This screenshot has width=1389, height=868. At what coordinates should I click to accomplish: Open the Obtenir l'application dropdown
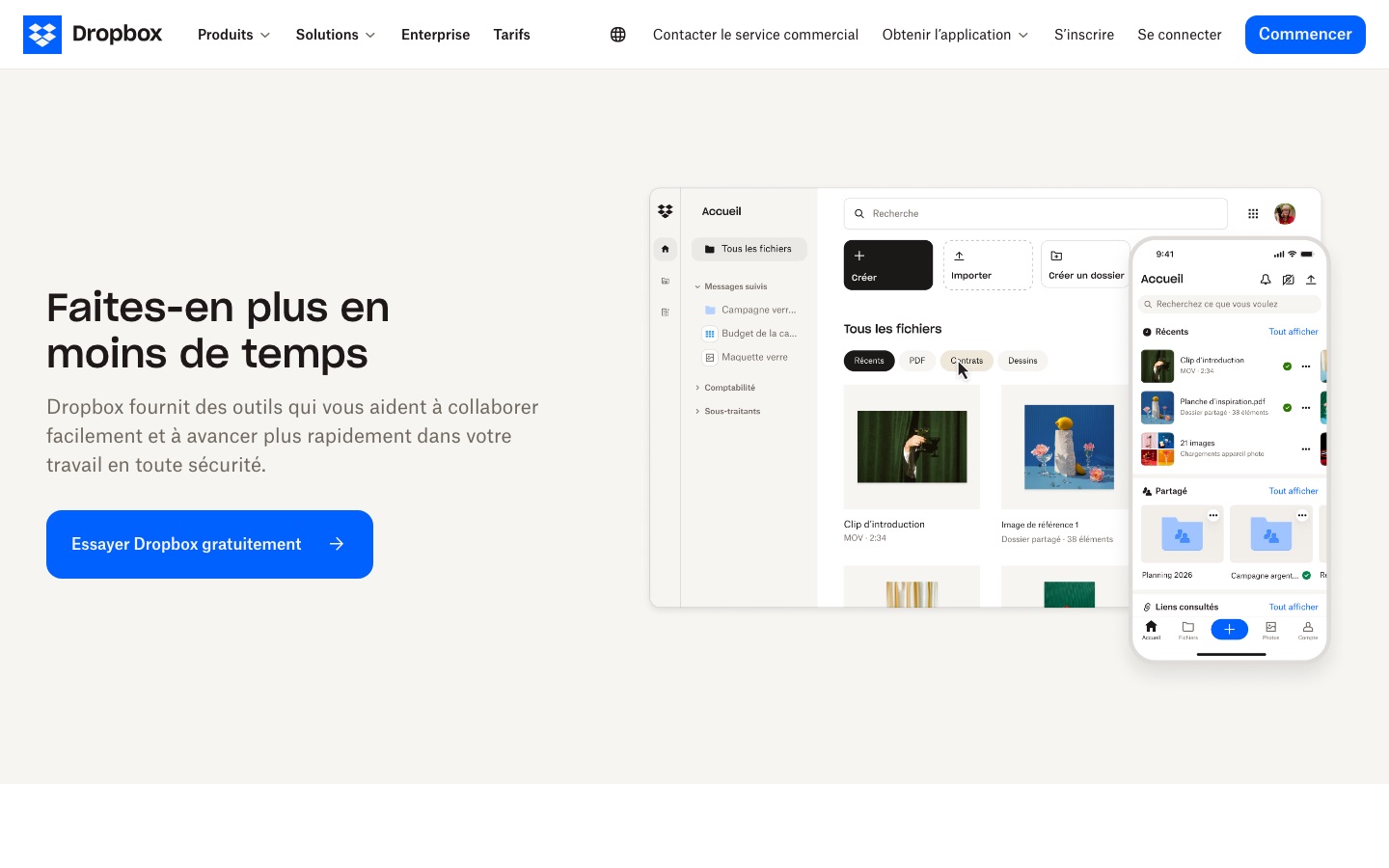(x=956, y=35)
